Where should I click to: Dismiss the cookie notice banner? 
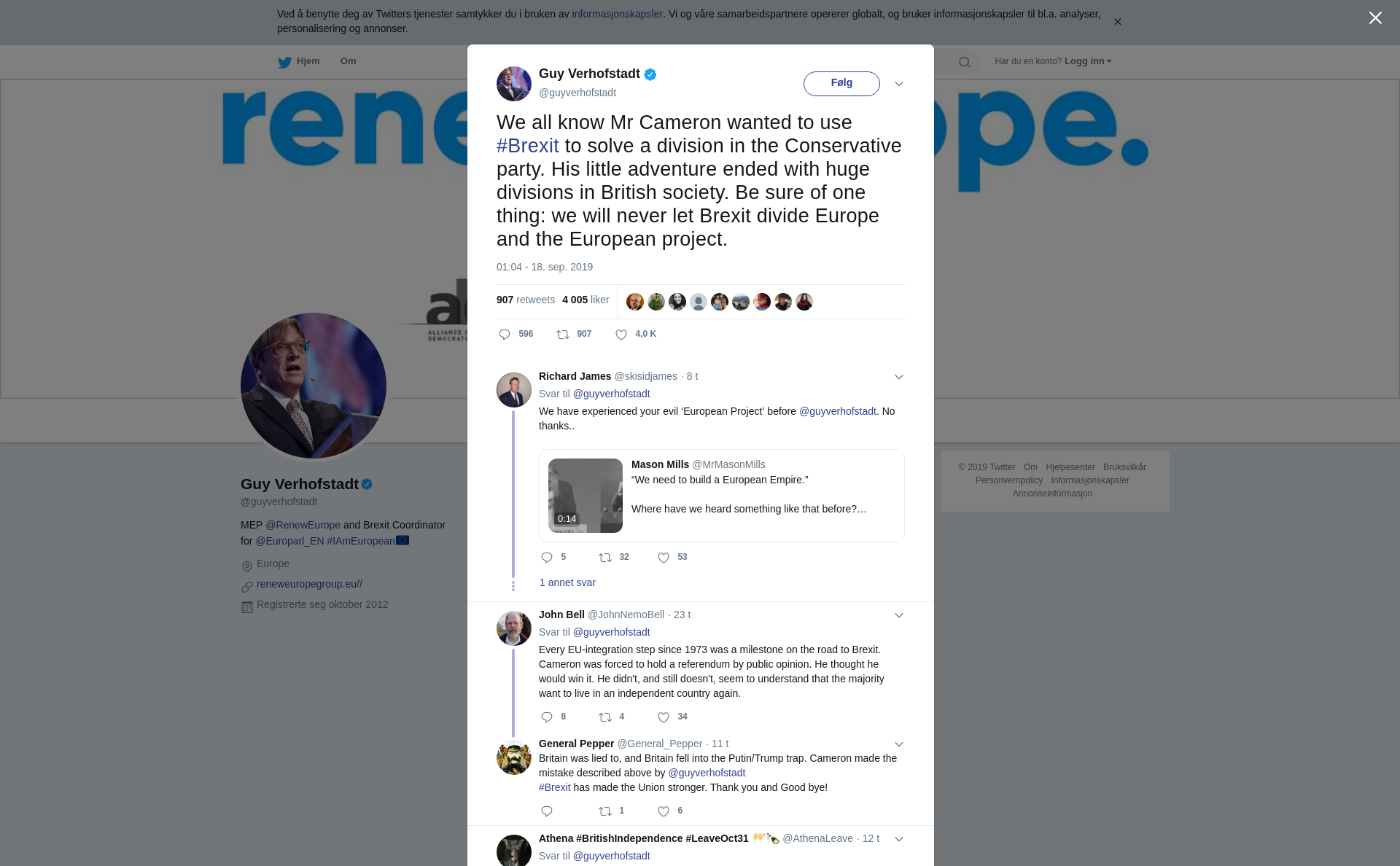point(1117,22)
